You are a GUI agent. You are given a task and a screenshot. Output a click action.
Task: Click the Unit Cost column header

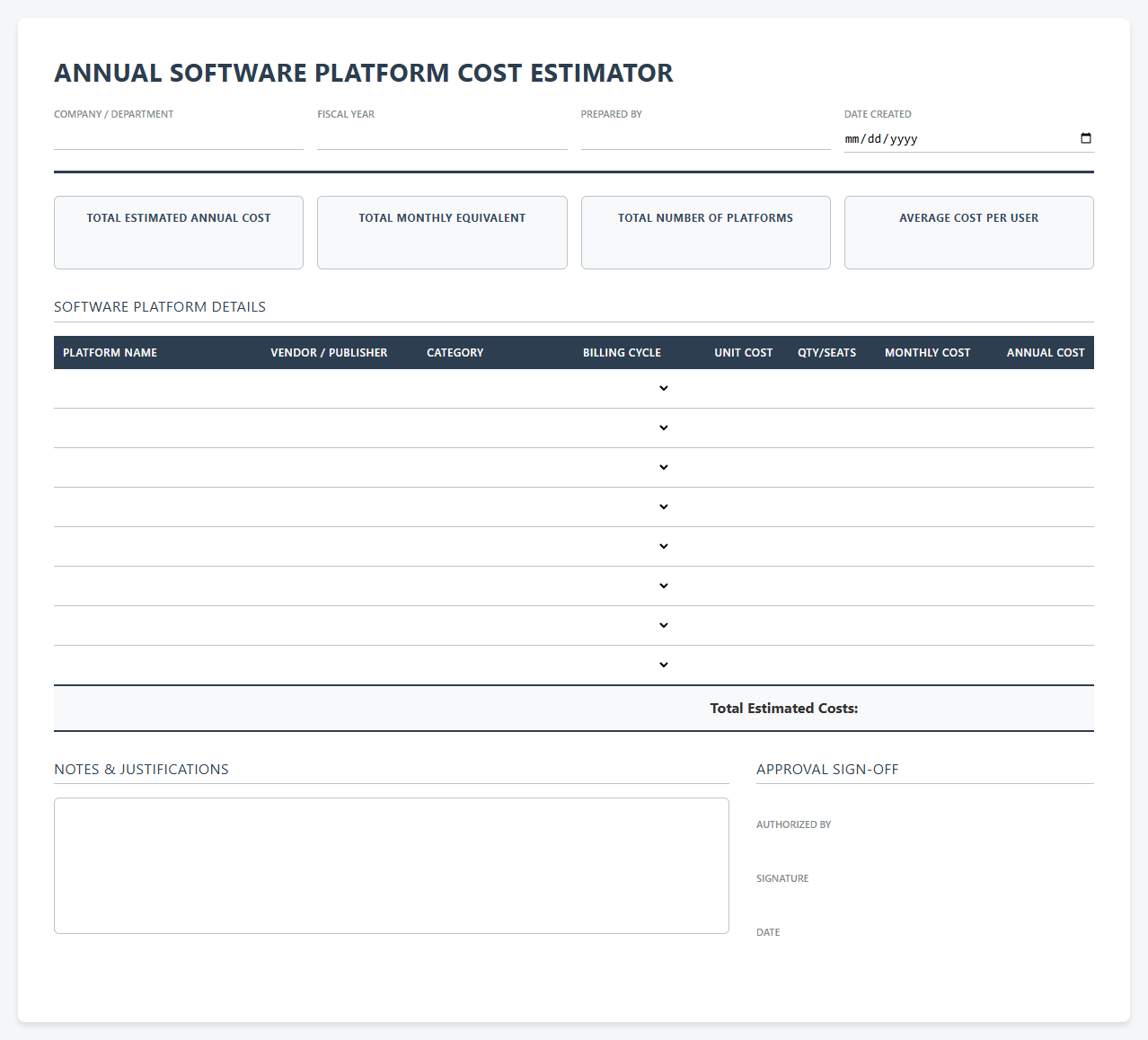tap(743, 353)
